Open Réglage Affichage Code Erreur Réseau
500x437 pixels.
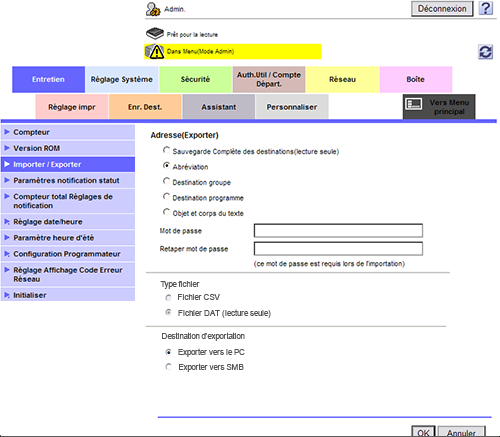coord(68,274)
